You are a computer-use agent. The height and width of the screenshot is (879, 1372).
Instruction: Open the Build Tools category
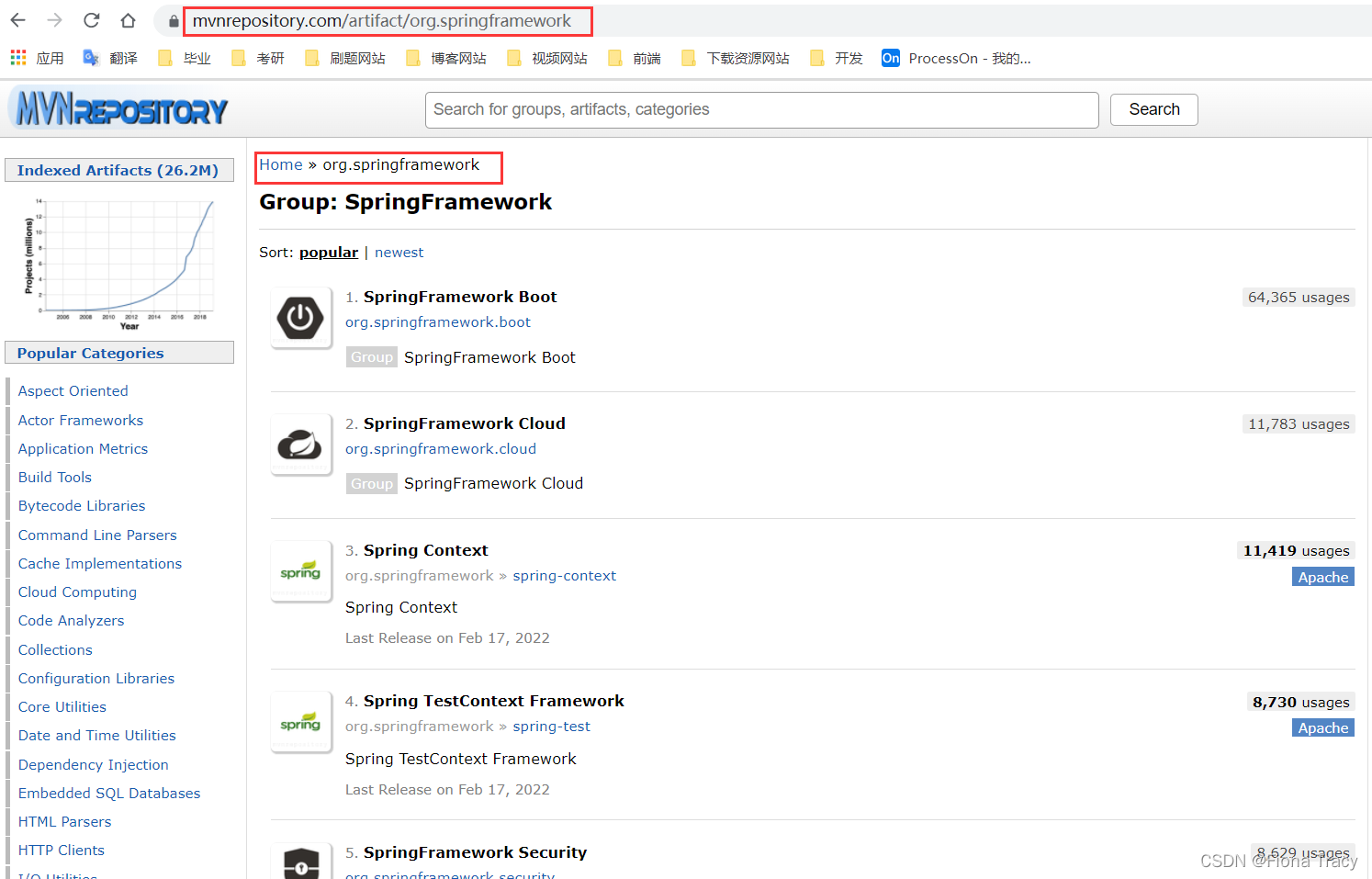point(55,478)
